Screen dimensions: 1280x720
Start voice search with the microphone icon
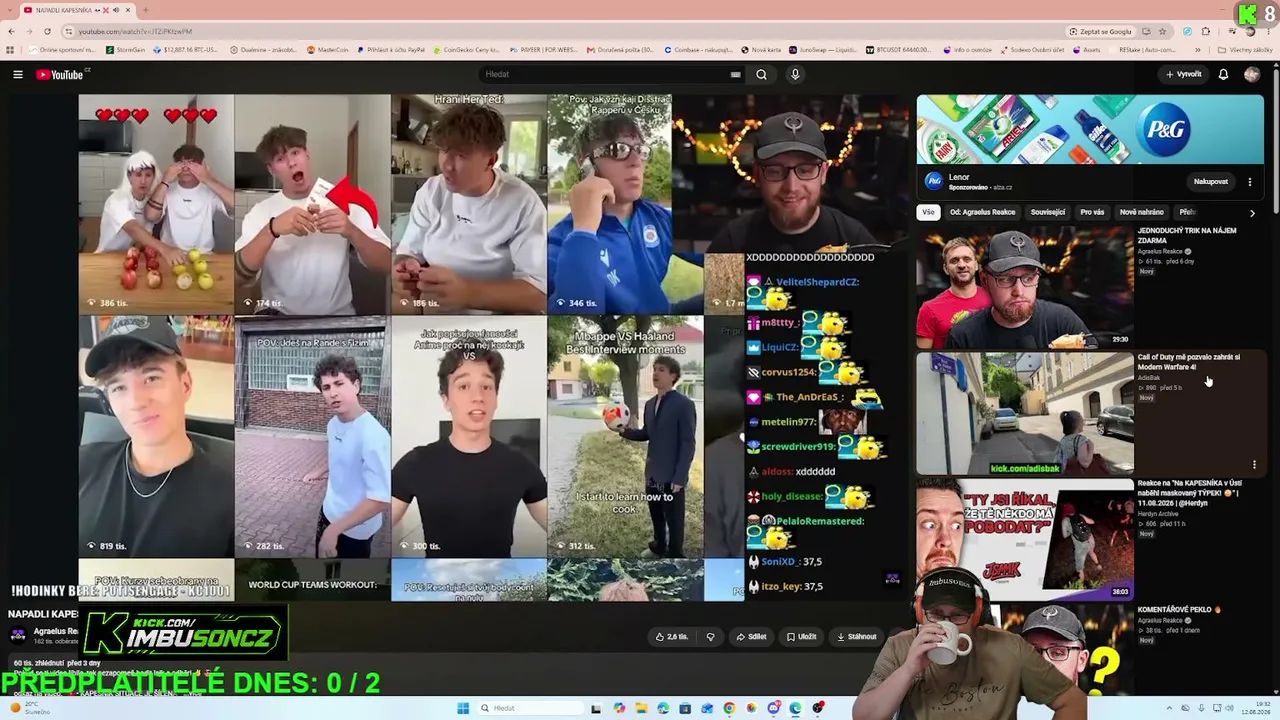(795, 75)
